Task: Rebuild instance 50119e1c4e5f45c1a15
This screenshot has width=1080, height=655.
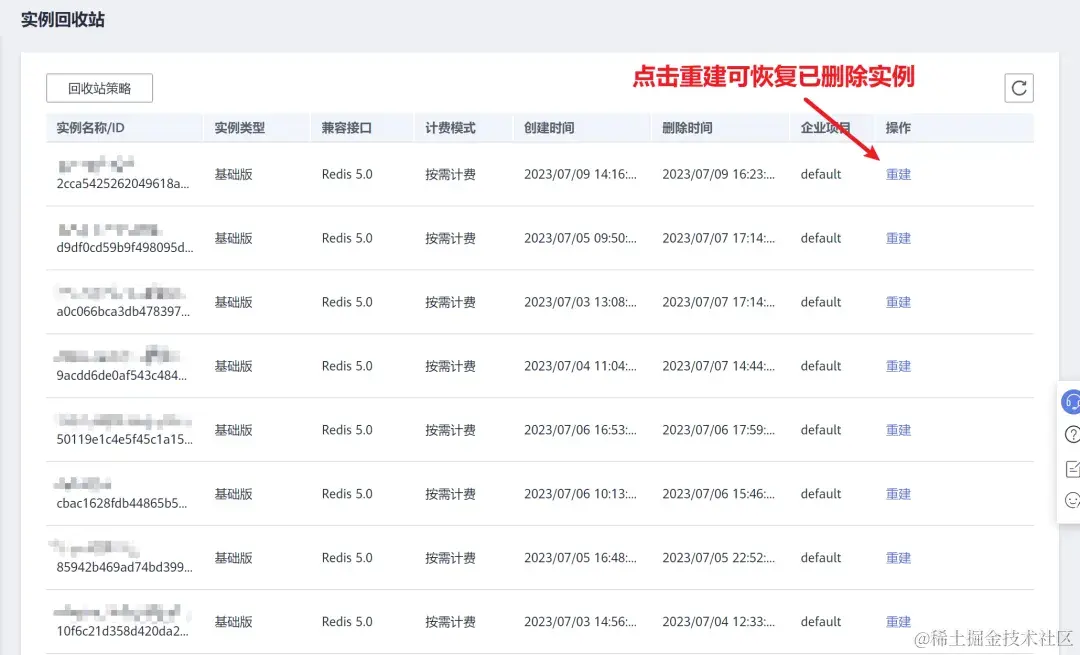Action: (x=897, y=429)
